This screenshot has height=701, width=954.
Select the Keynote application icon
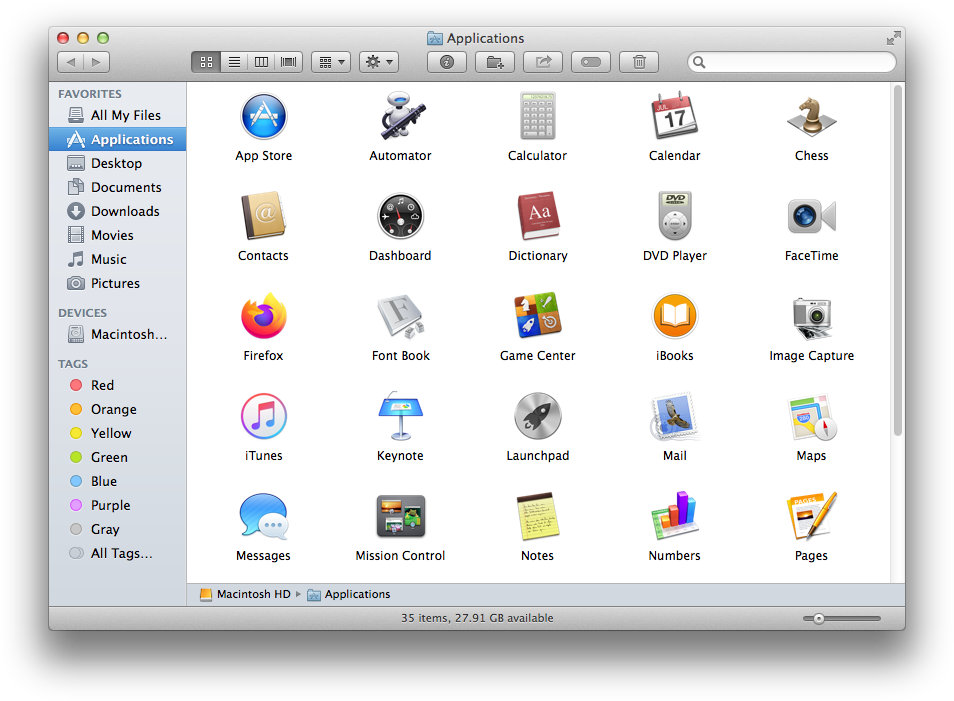400,418
